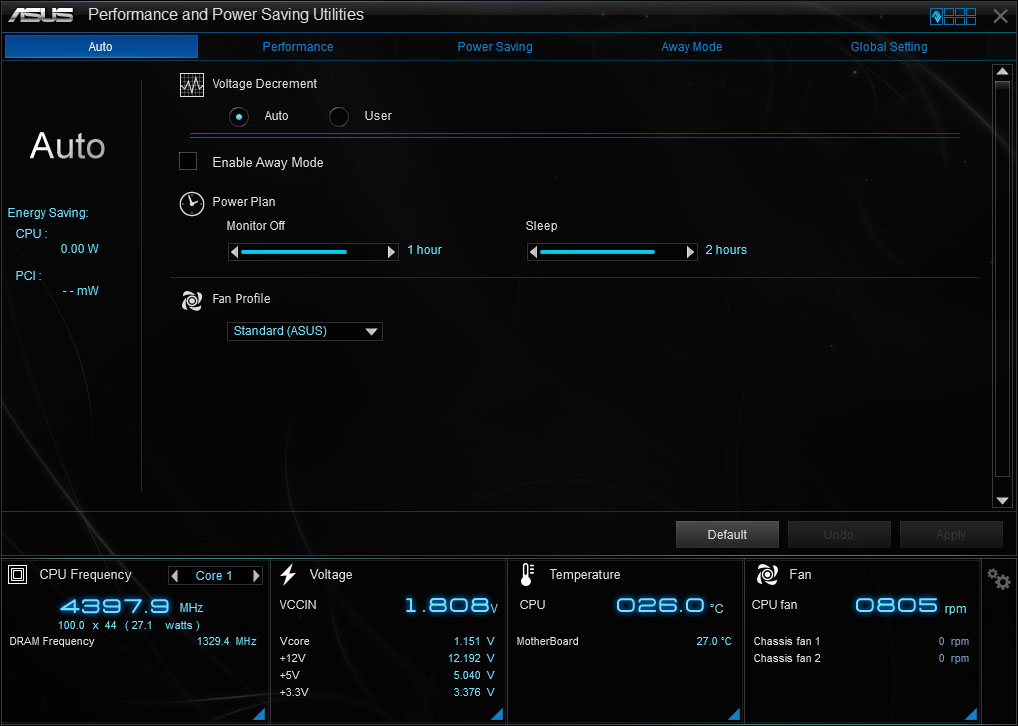Click the Undo button
Screen dimensions: 1018x726
839,534
